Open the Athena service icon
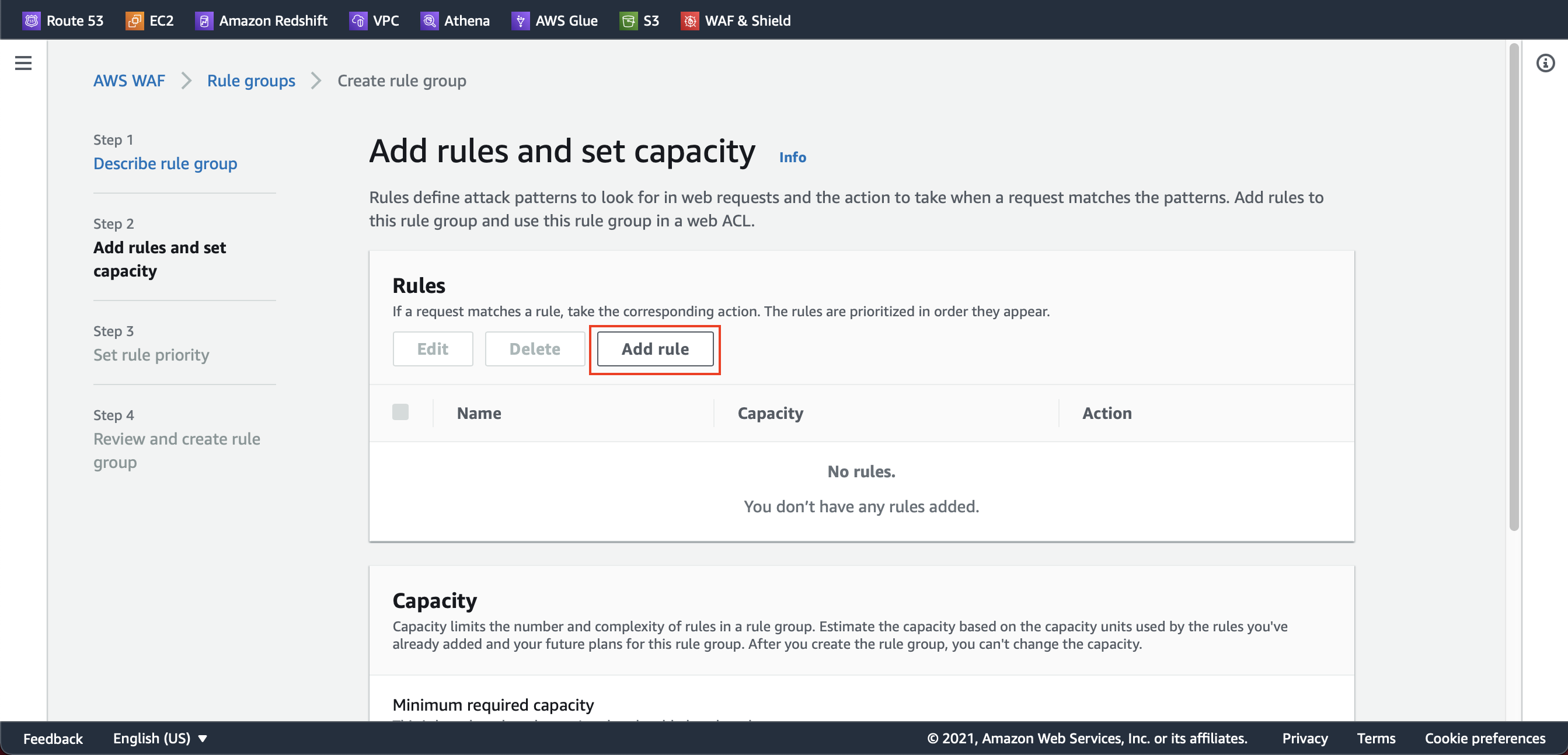 [429, 20]
